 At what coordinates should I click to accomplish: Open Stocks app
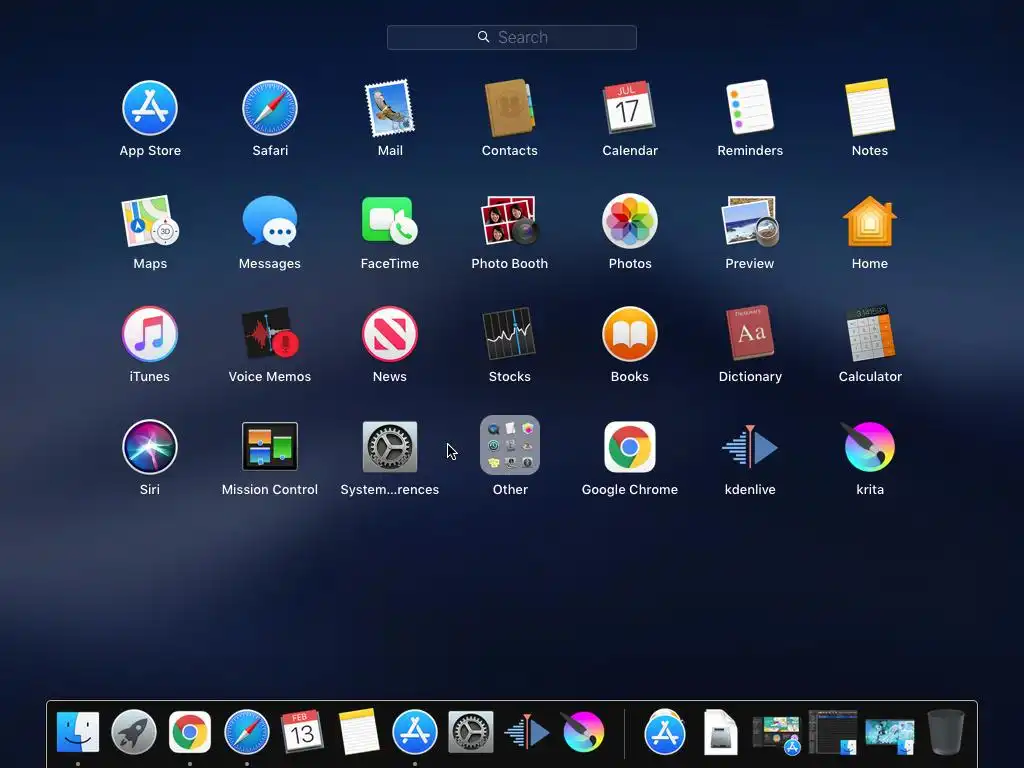[509, 334]
